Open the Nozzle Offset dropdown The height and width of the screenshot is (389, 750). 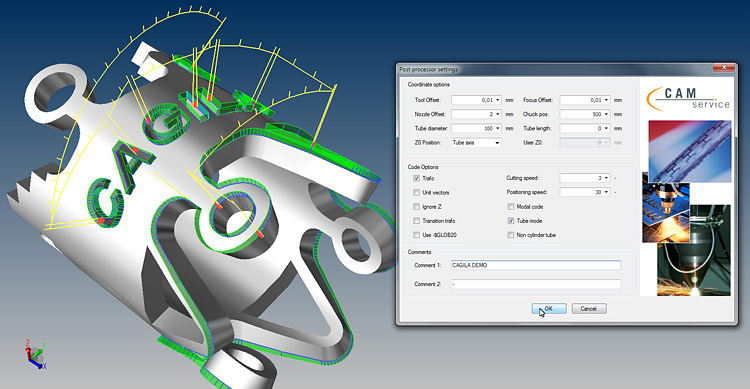(497, 114)
